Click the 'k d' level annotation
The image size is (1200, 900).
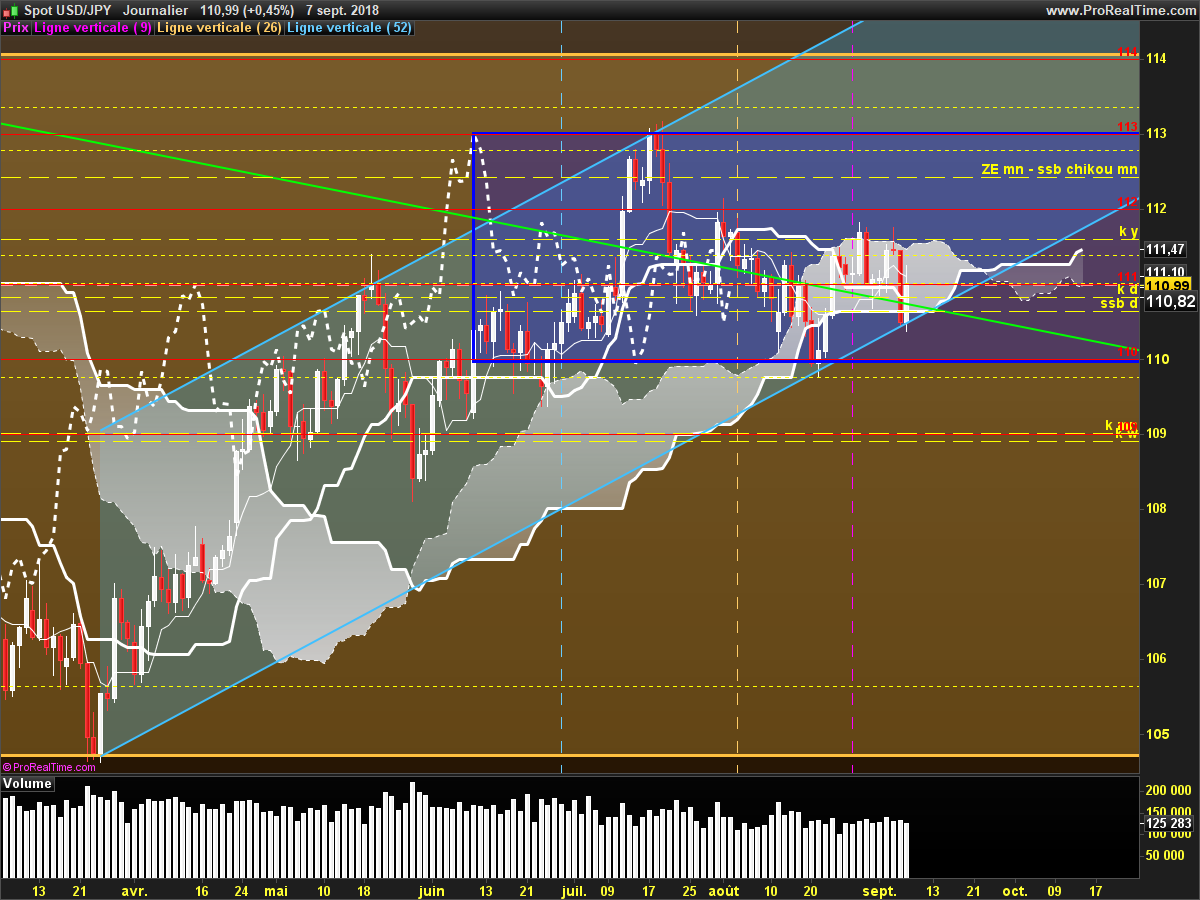[x=1127, y=289]
